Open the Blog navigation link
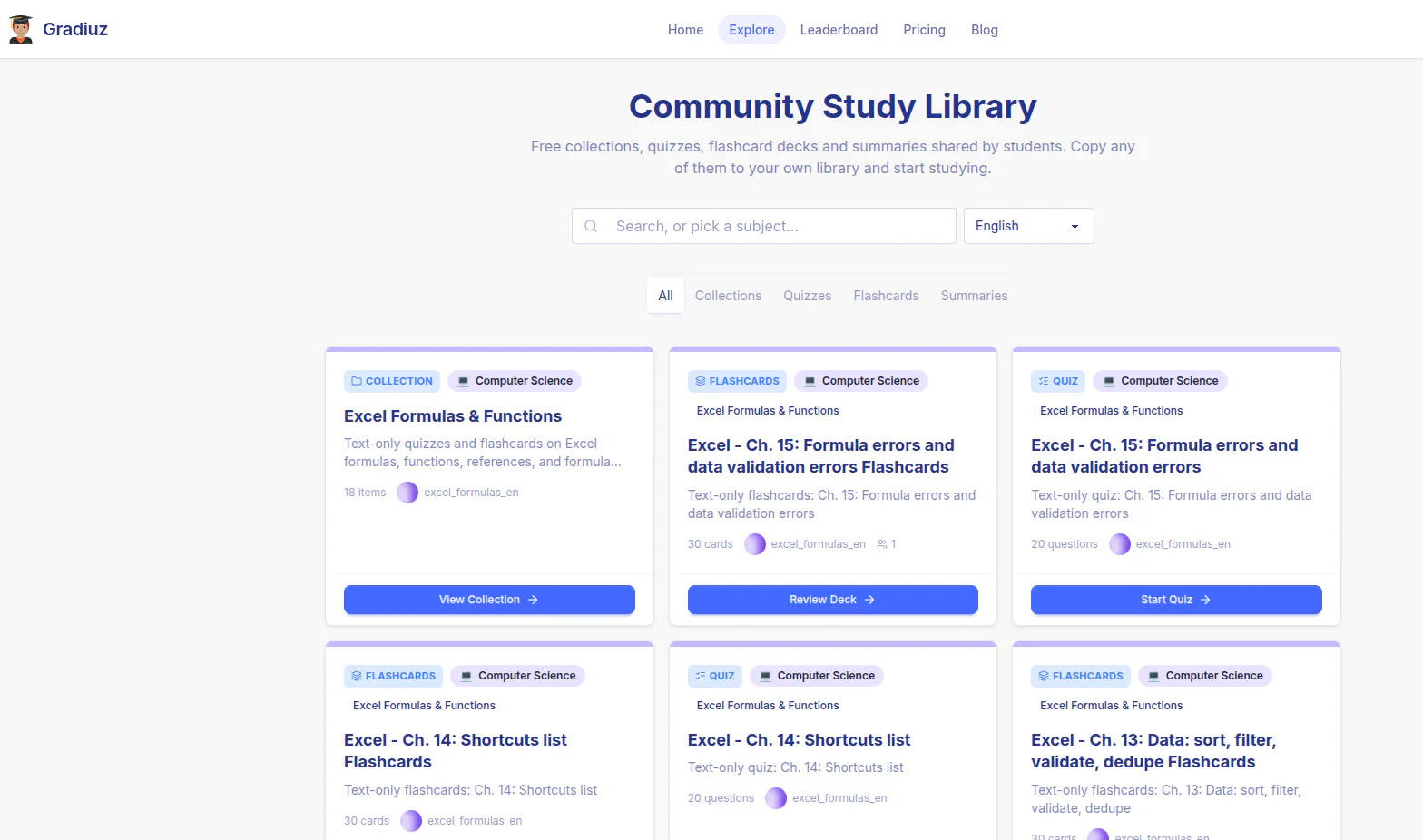The width and height of the screenshot is (1423, 840). [x=984, y=30]
